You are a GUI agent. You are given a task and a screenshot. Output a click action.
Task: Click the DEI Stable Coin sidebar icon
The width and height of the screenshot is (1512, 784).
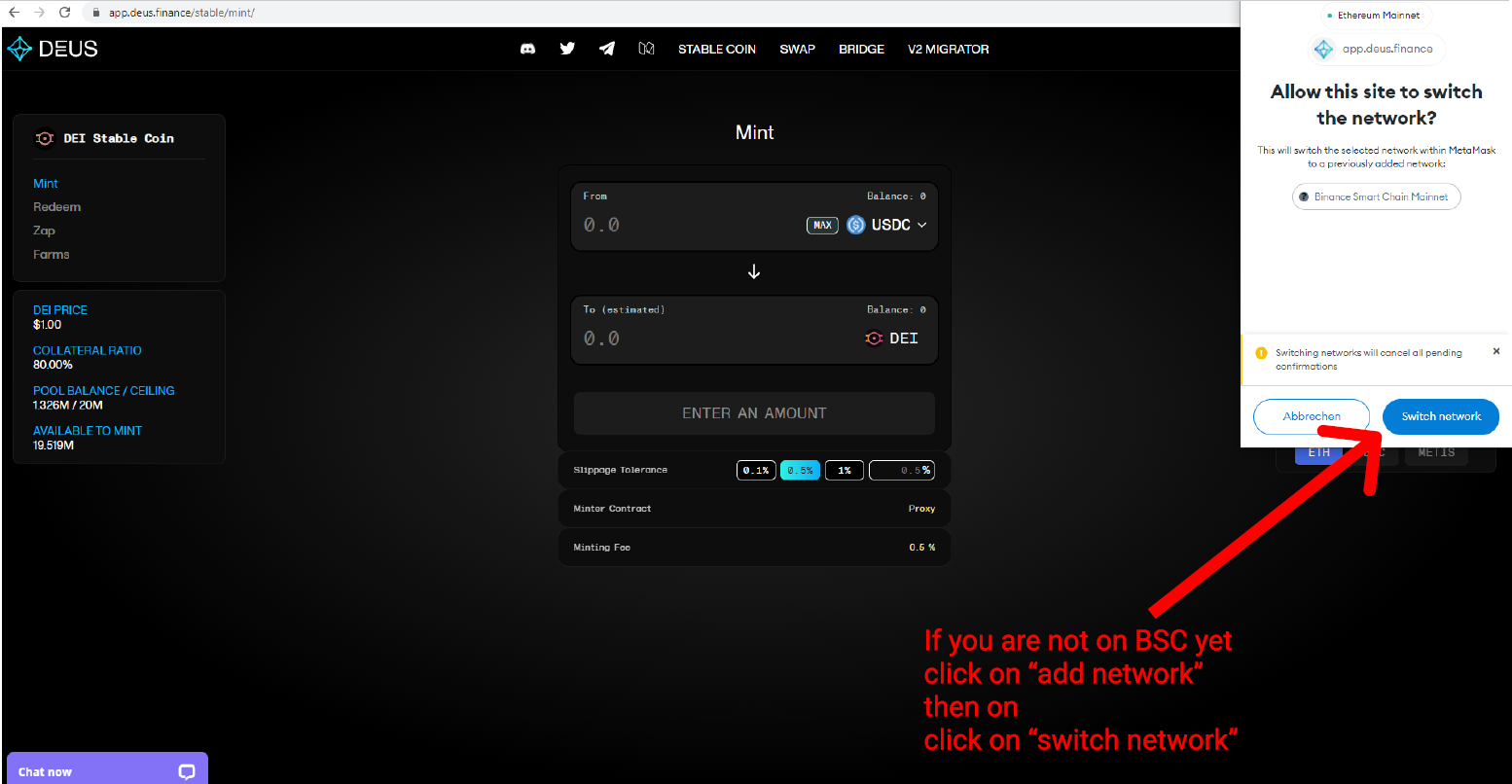[x=45, y=138]
